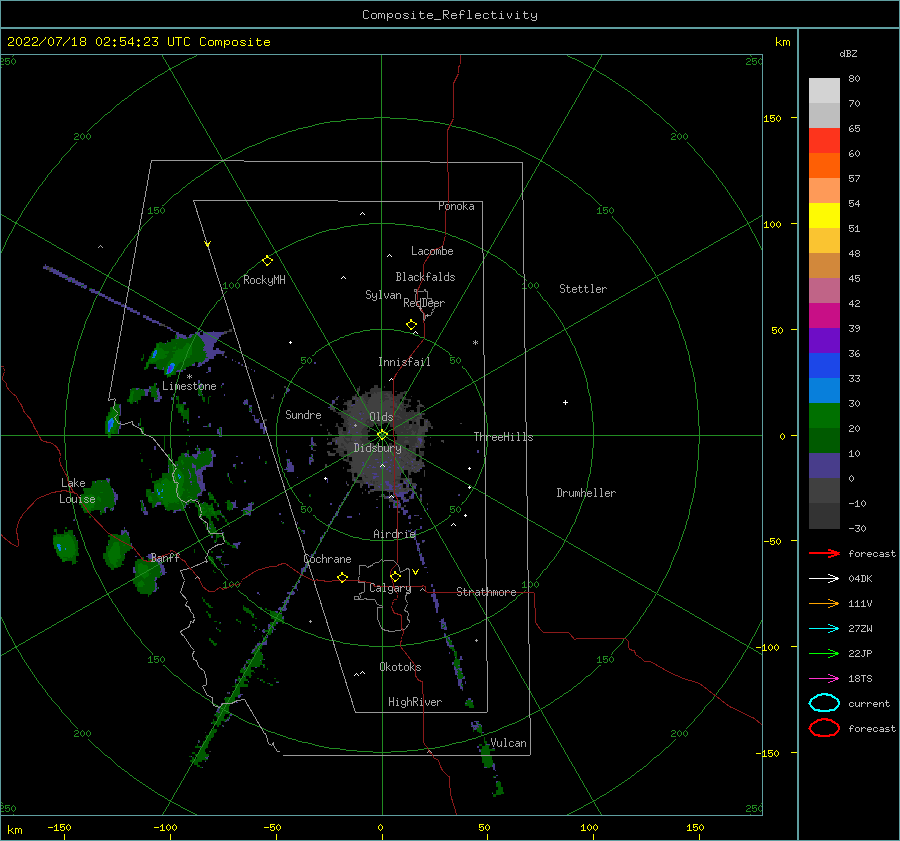Viewport: 900px width, 841px height.
Task: Click the Vulcan label
Action: pyautogui.click(x=509, y=743)
